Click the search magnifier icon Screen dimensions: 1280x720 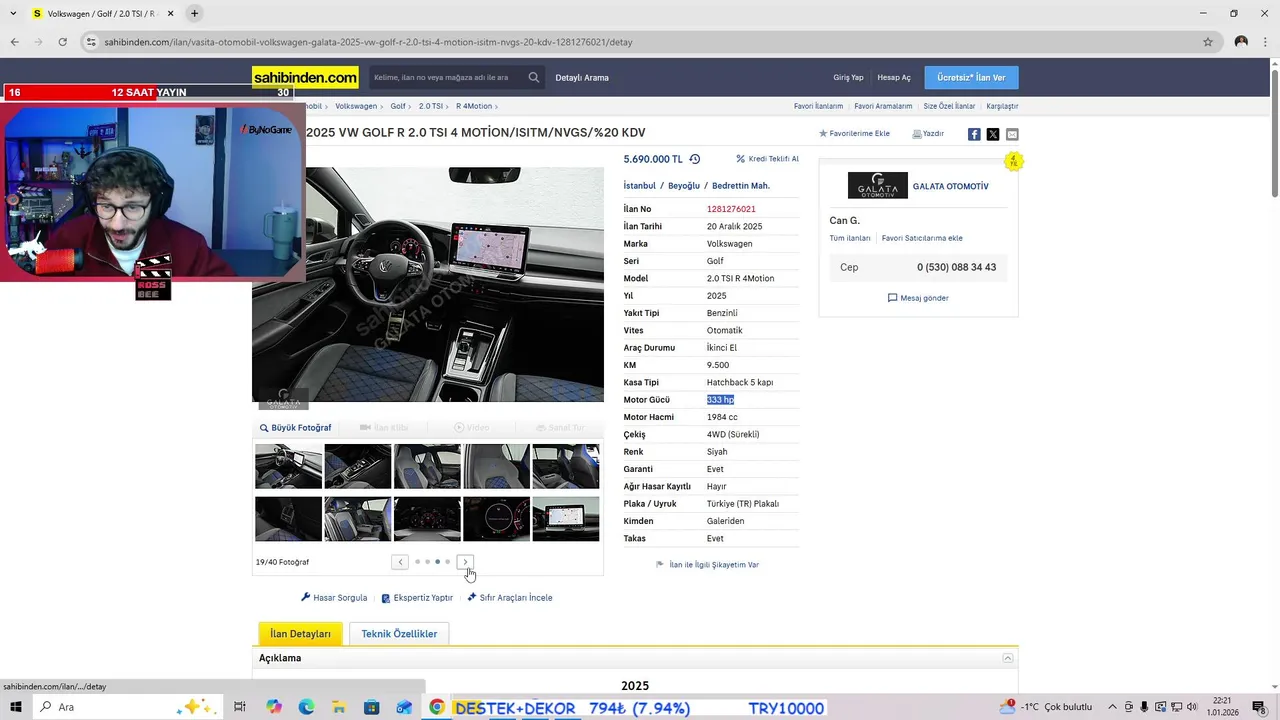click(x=534, y=77)
